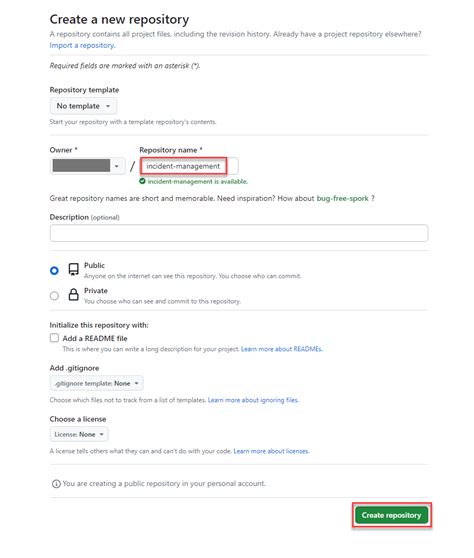Click the bug-free-spork suggested name
This screenshot has width=474, height=558.
click(x=342, y=199)
